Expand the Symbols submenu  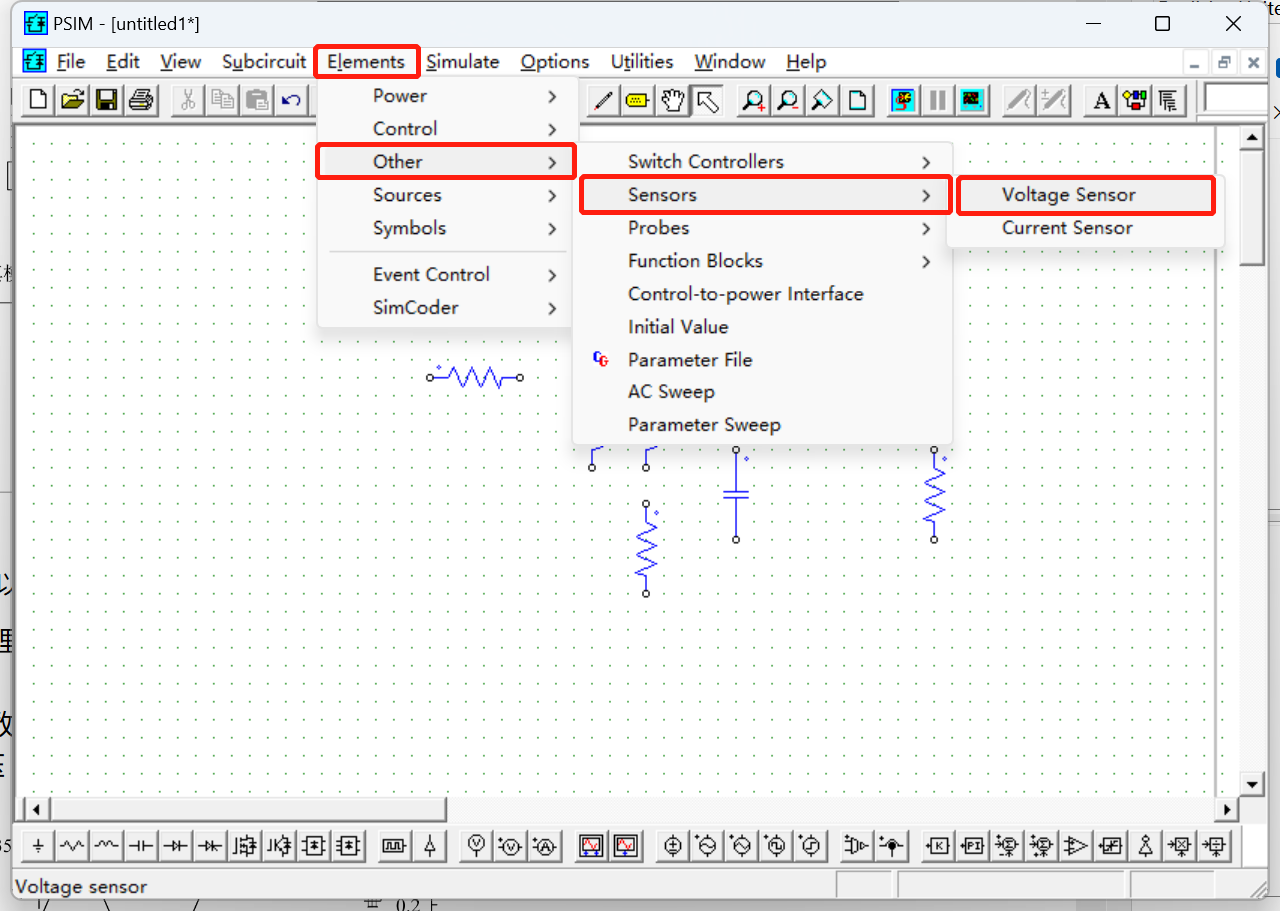pyautogui.click(x=444, y=228)
